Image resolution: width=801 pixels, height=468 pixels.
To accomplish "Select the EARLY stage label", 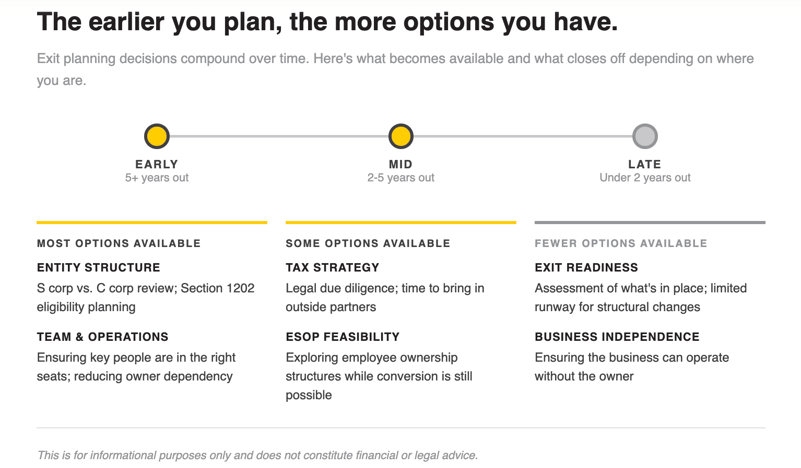I will click(x=157, y=164).
